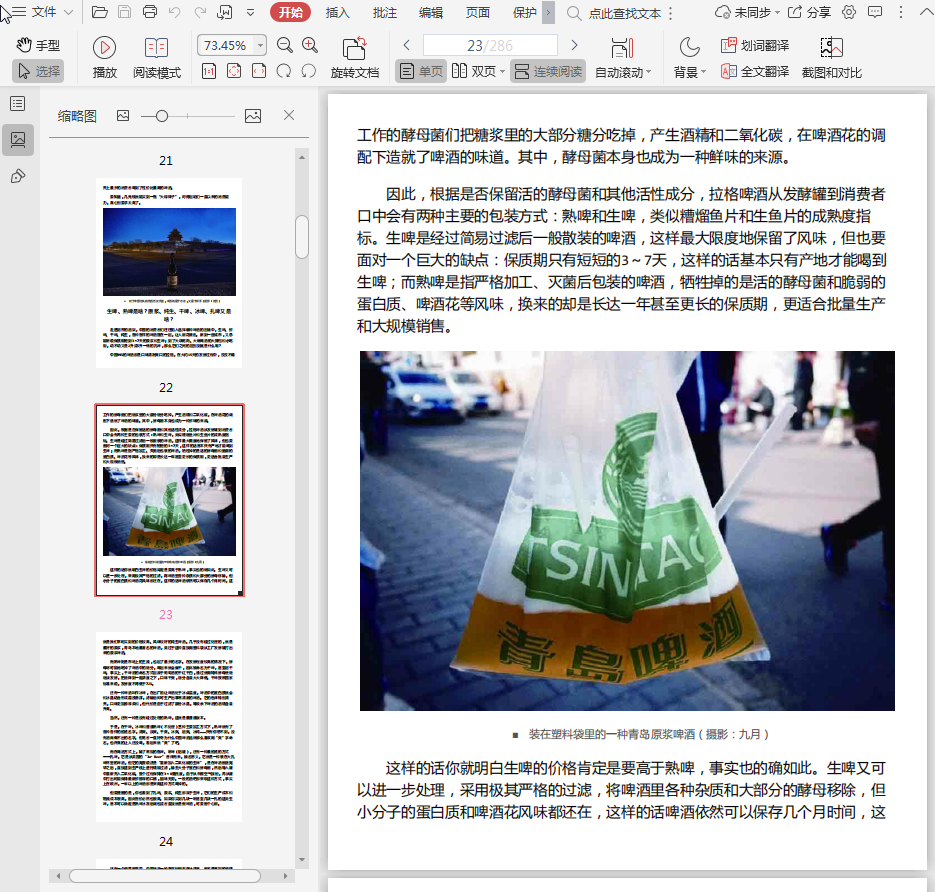This screenshot has width=935, height=892.
Task: Click thumbnail panel vertical scrollbar handle
Action: click(x=302, y=237)
